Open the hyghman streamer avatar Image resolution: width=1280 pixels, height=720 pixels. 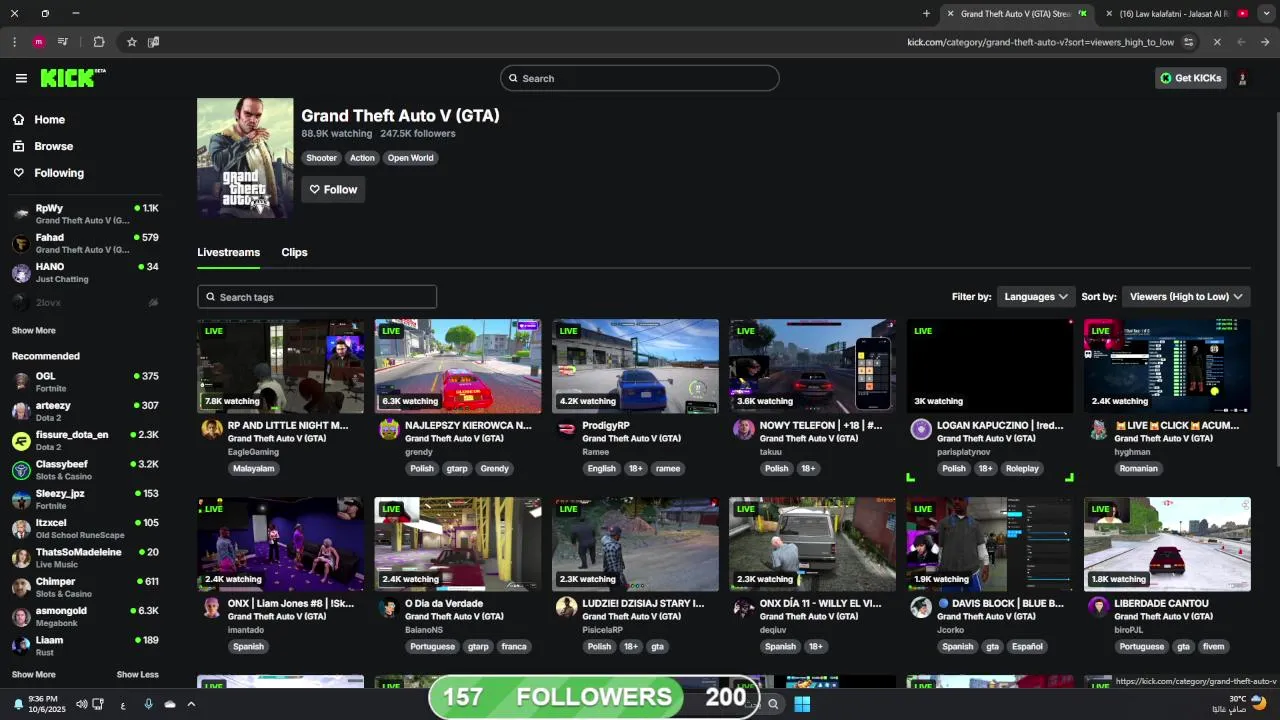coord(1099,430)
